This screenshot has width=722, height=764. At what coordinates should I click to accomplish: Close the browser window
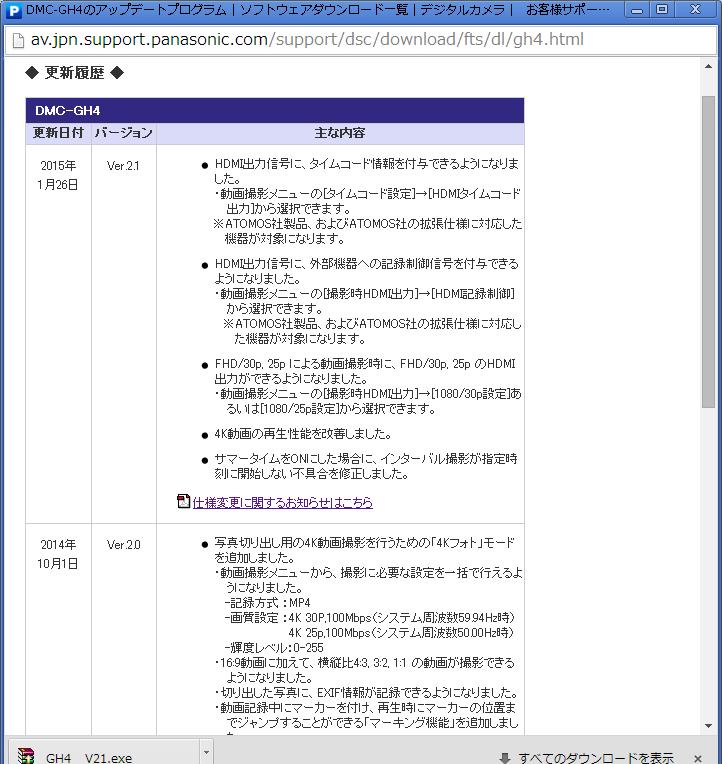coord(696,10)
